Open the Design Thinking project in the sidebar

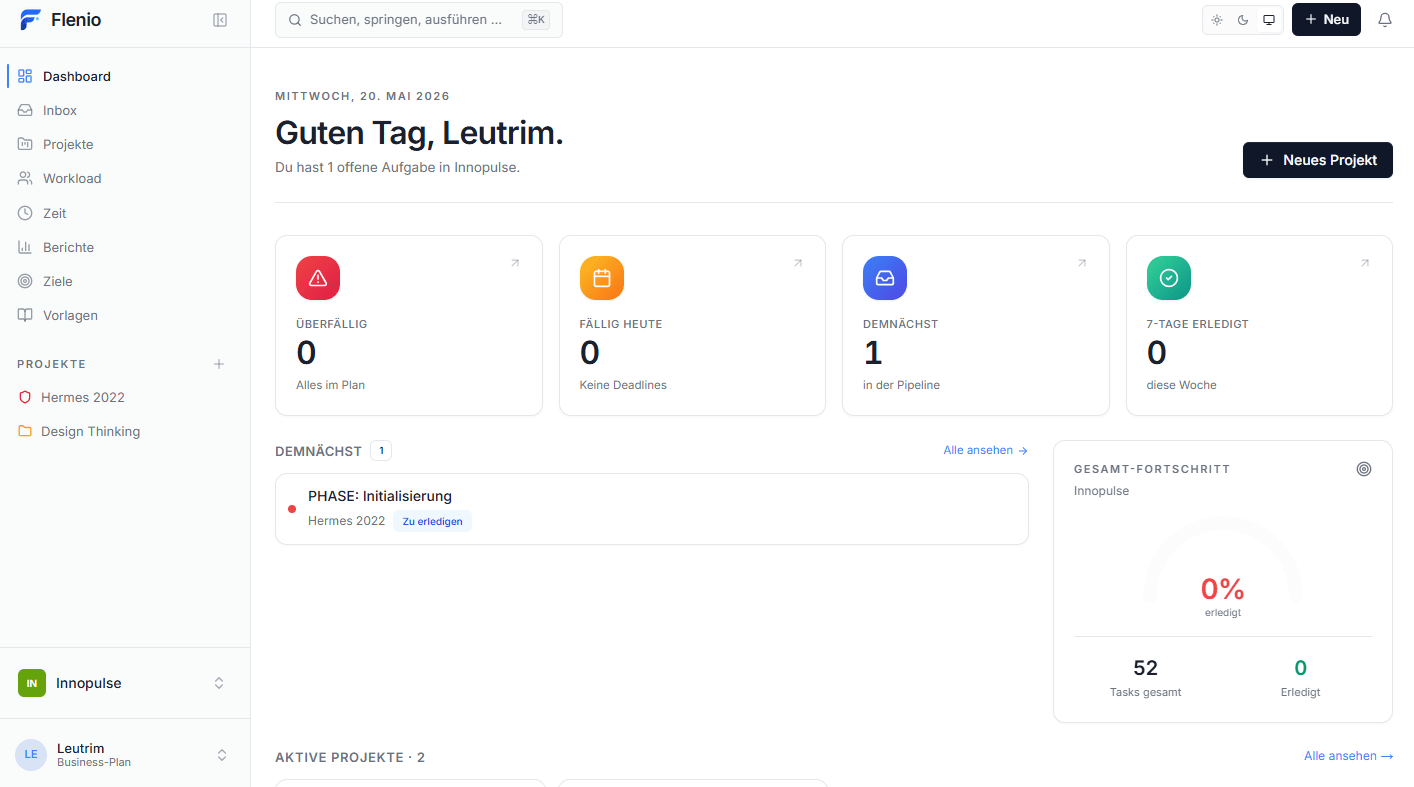click(x=125, y=431)
